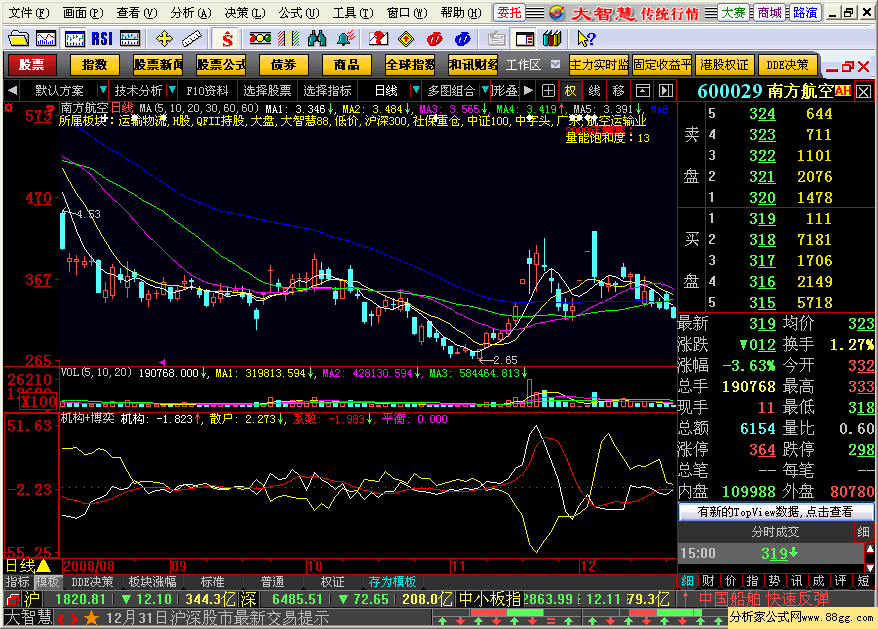The height and width of the screenshot is (629, 878).
Task: Open the 工作区 workspace dropdown
Action: (x=555, y=64)
